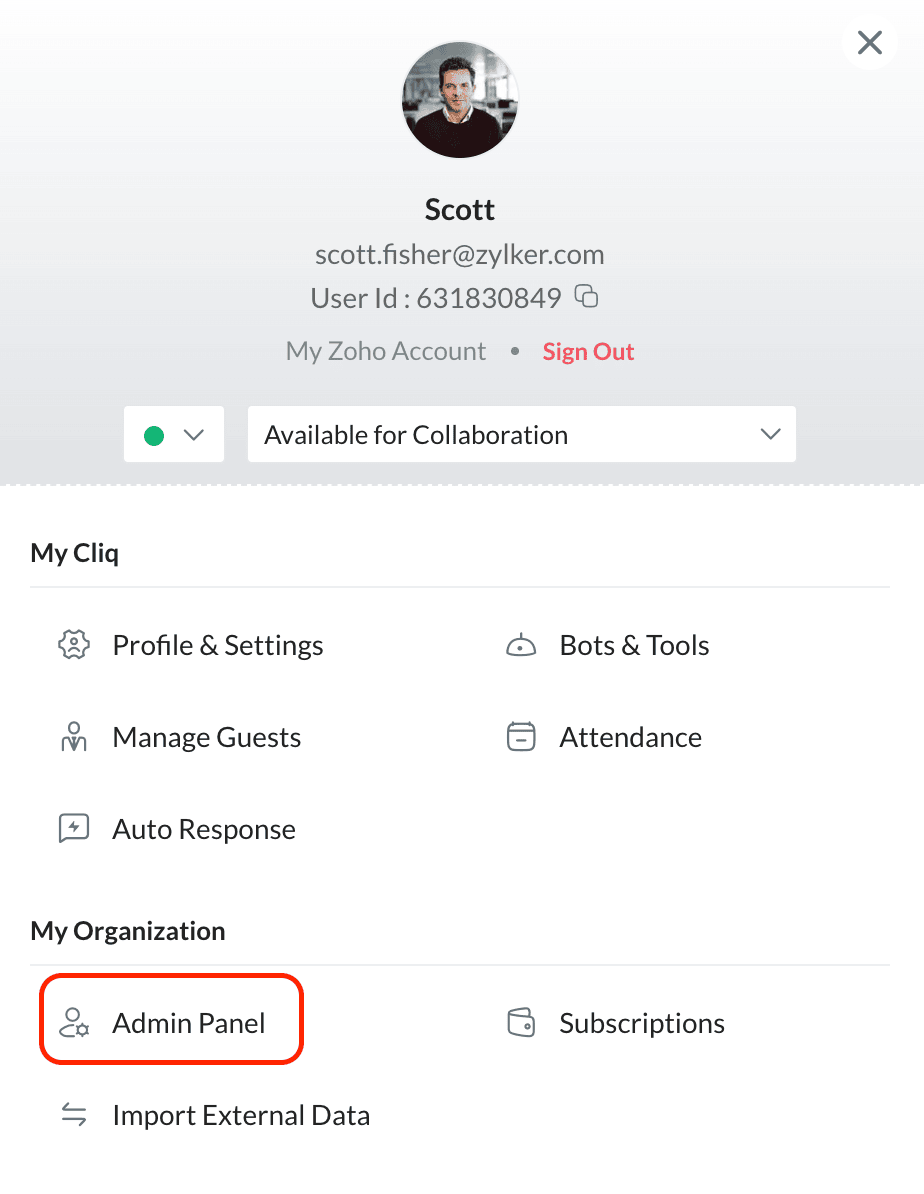The image size is (924, 1194).
Task: Click Scott's profile photo
Action: click(x=460, y=100)
